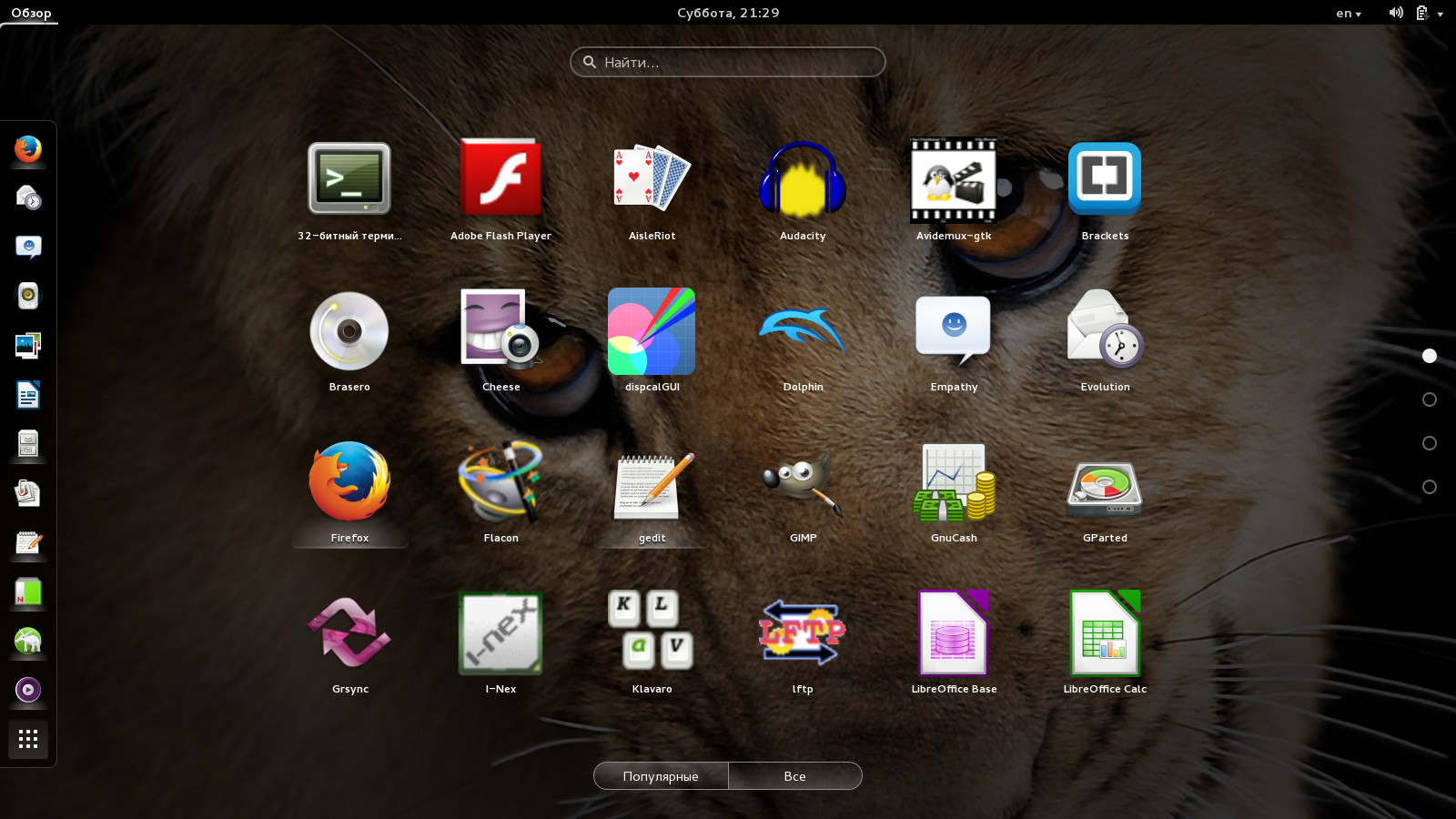Image resolution: width=1456 pixels, height=819 pixels.
Task: Launch the speaker music player in dock
Action: [28, 296]
